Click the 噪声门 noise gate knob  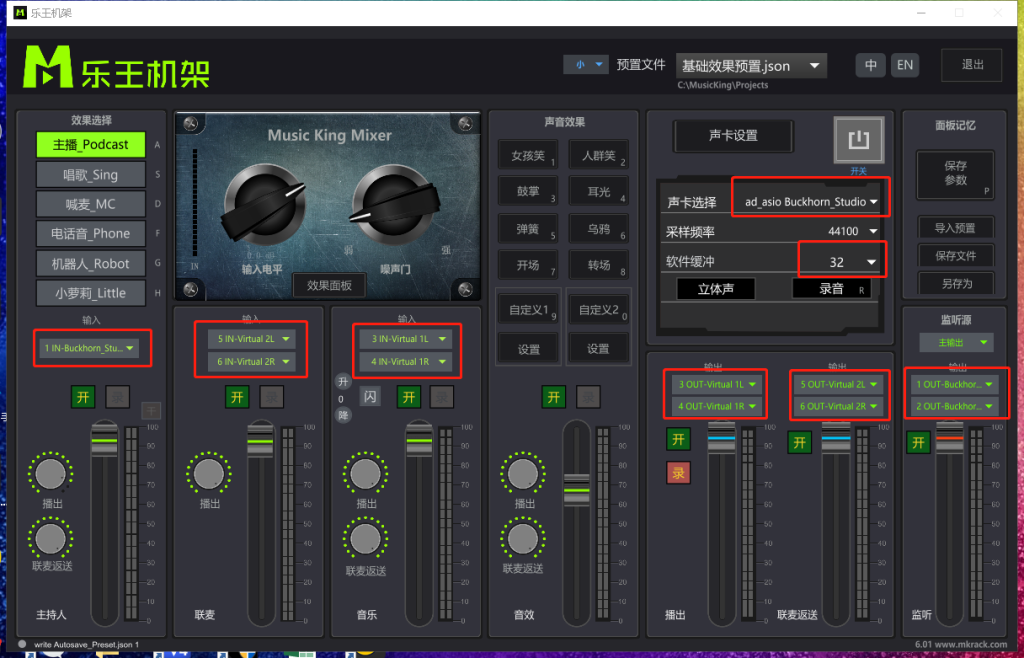[x=393, y=204]
